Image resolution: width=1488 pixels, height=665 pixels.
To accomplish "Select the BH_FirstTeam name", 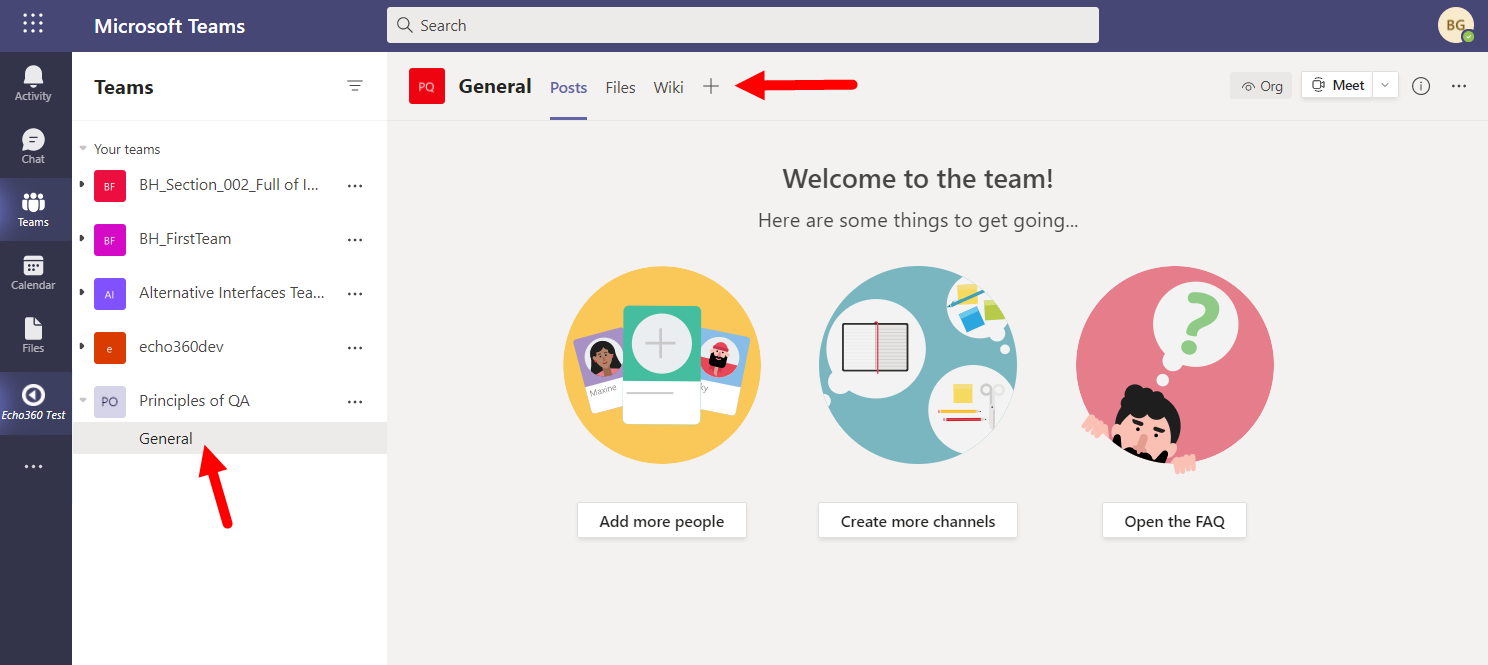I will tap(185, 239).
